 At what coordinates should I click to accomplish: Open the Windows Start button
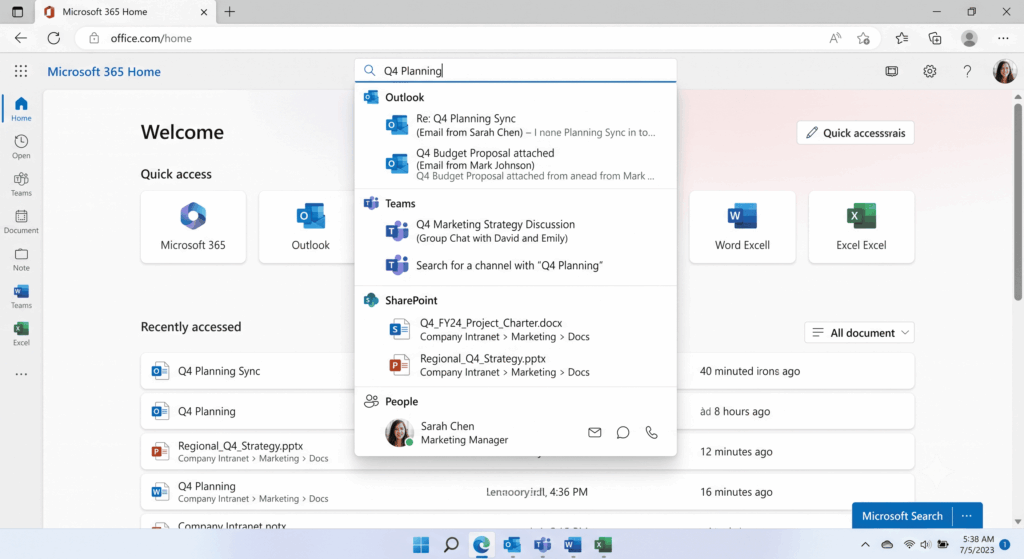click(x=421, y=545)
